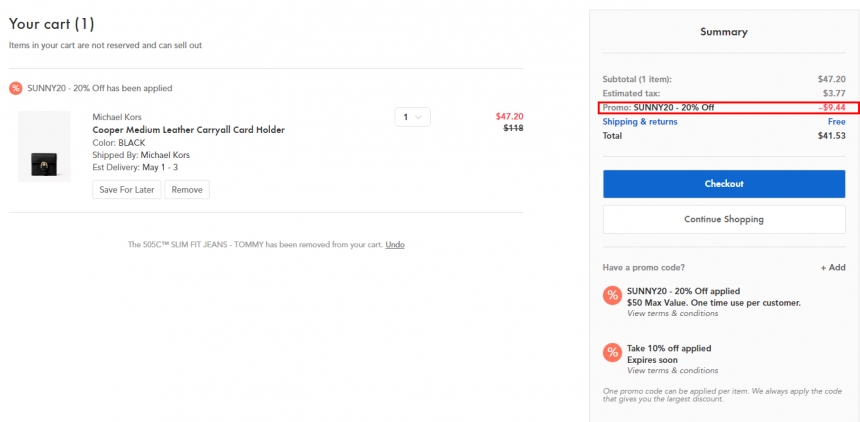The width and height of the screenshot is (860, 422).
Task: Click the Have a promo code? label
Action: tap(643, 268)
